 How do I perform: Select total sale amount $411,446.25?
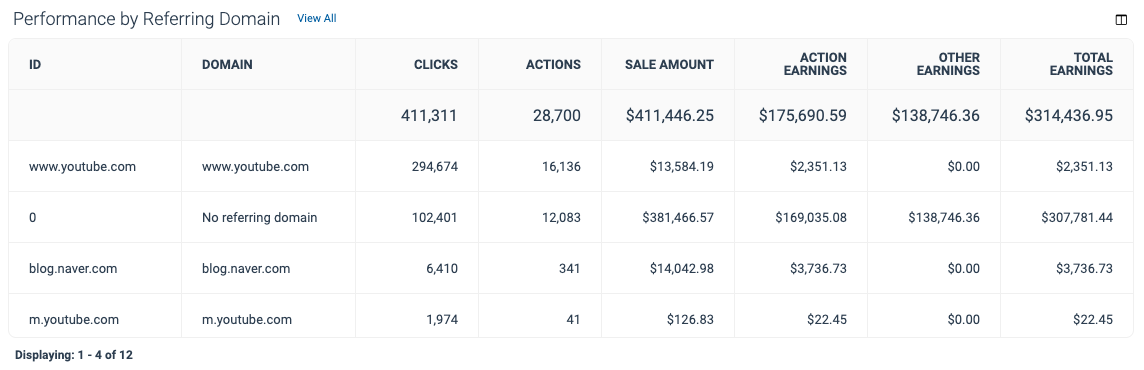click(x=669, y=115)
